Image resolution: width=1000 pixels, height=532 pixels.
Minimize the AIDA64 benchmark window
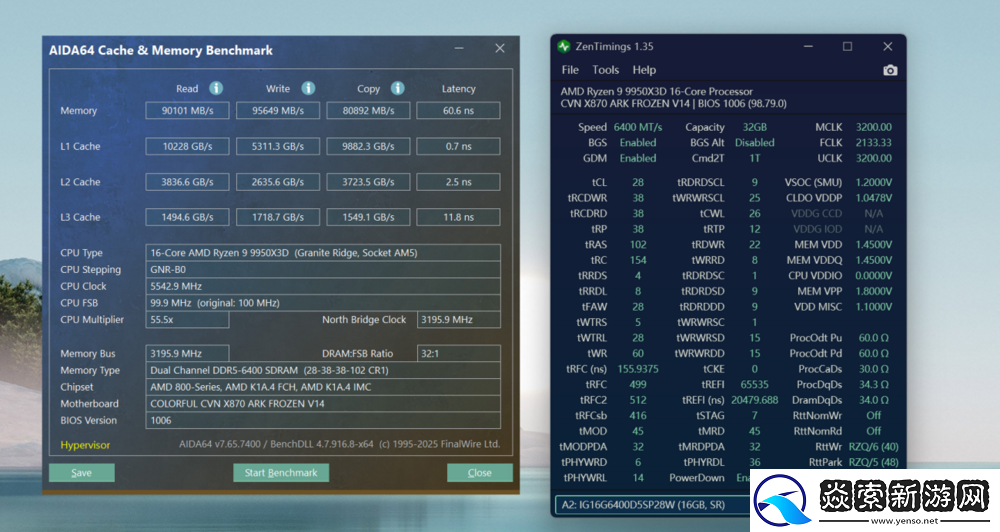pyautogui.click(x=458, y=48)
